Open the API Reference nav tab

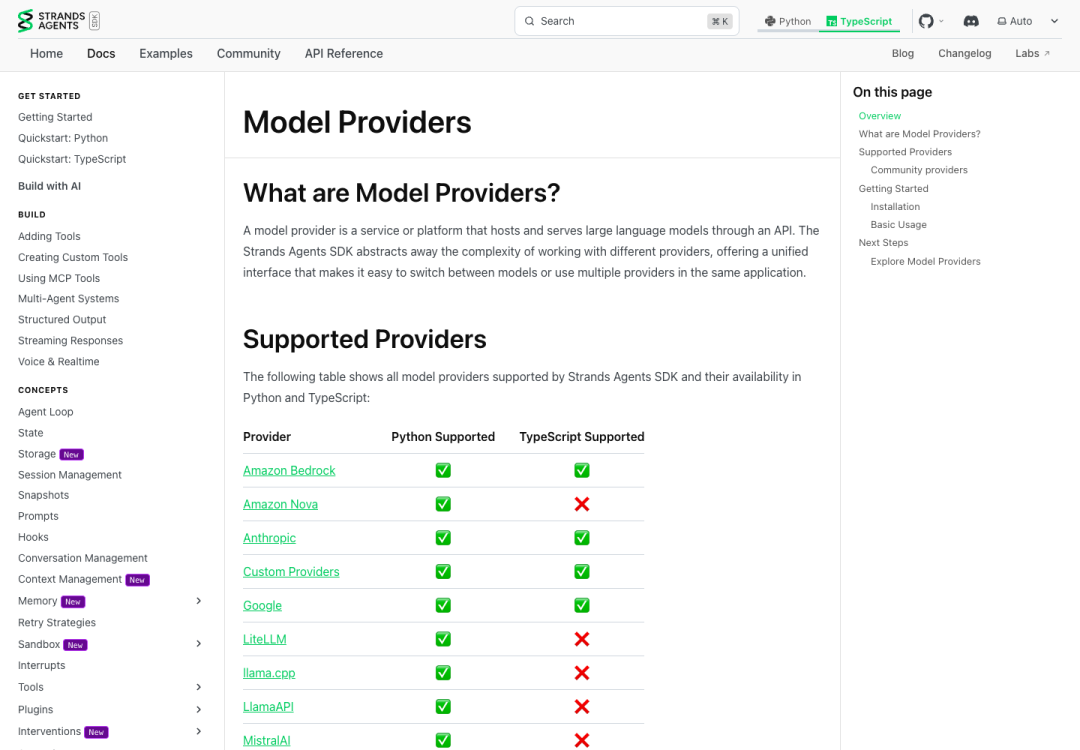click(x=344, y=54)
